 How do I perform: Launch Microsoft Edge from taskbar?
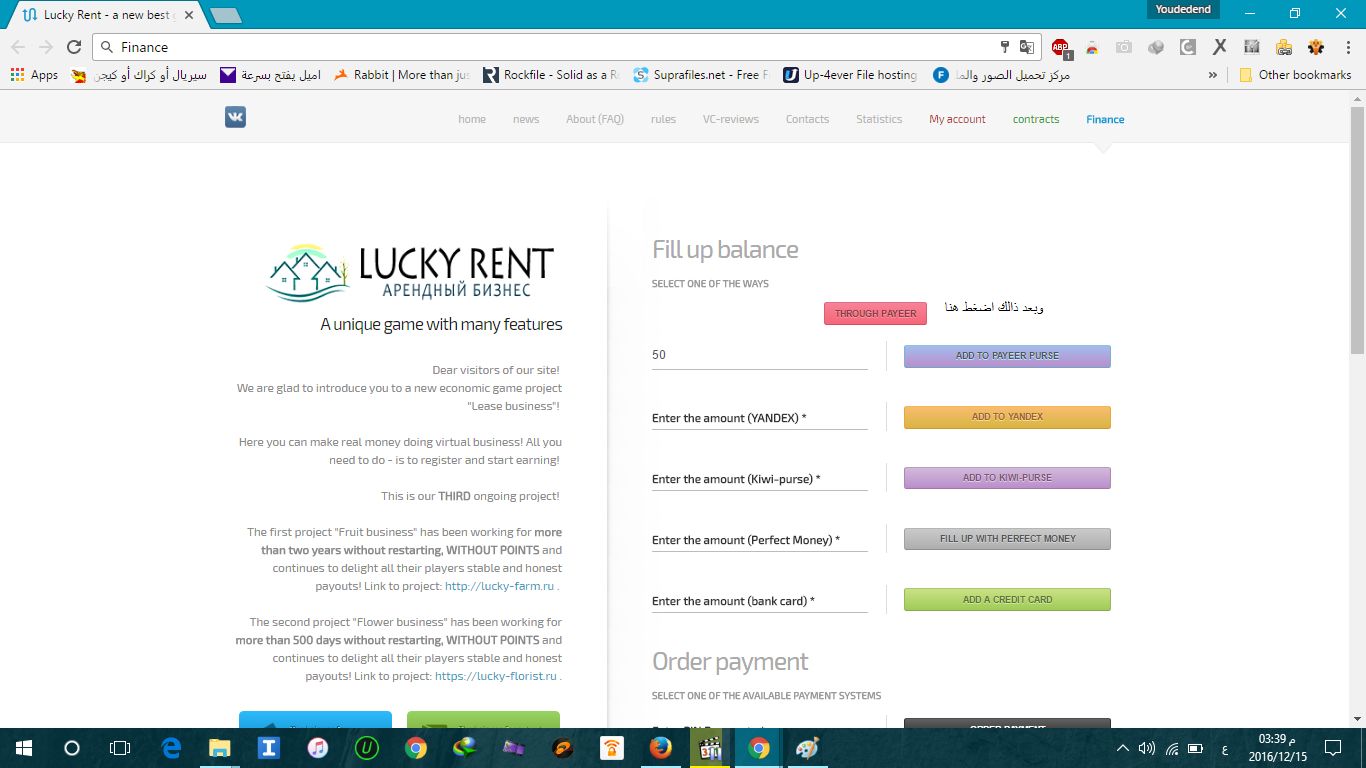click(171, 748)
